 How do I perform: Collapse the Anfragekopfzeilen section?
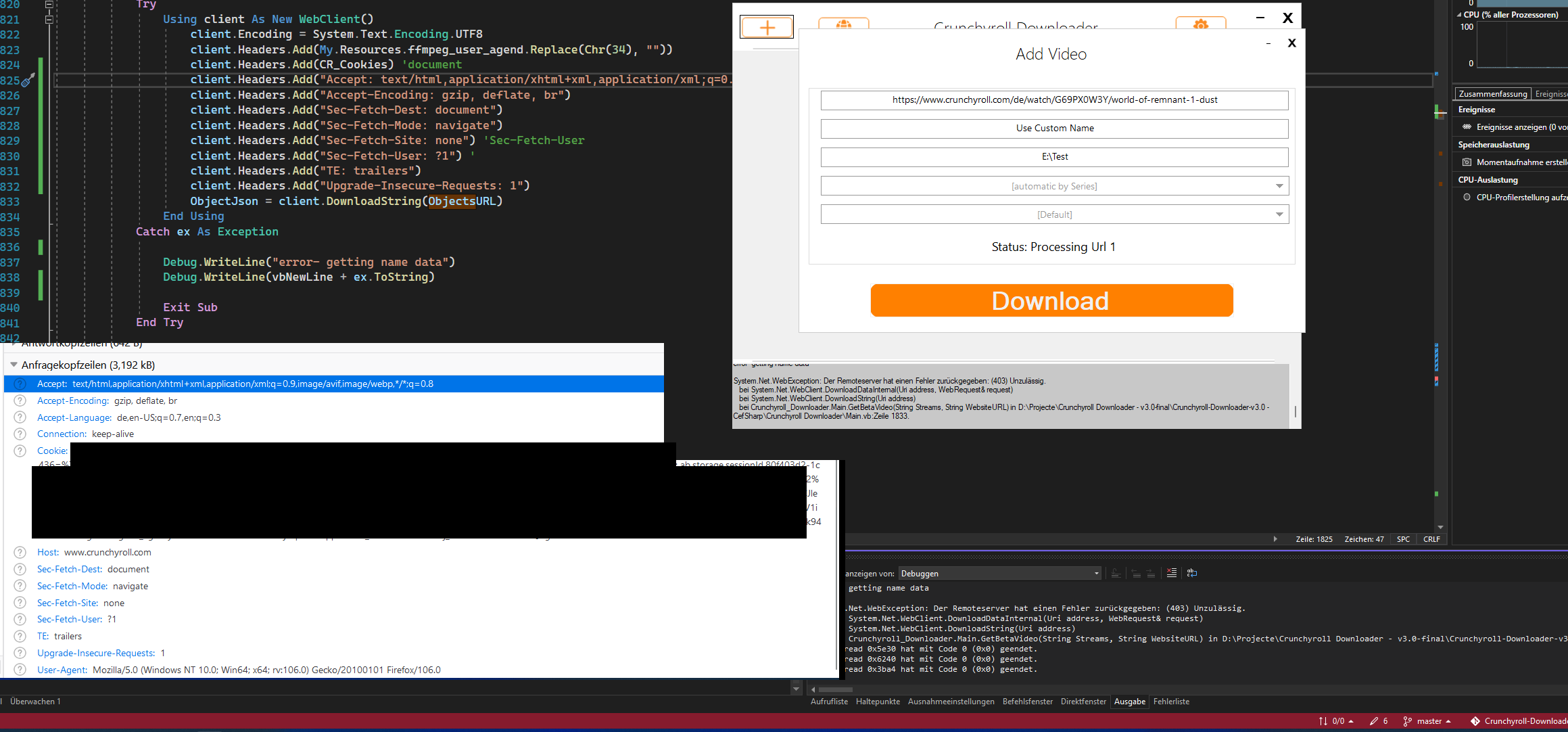point(14,365)
